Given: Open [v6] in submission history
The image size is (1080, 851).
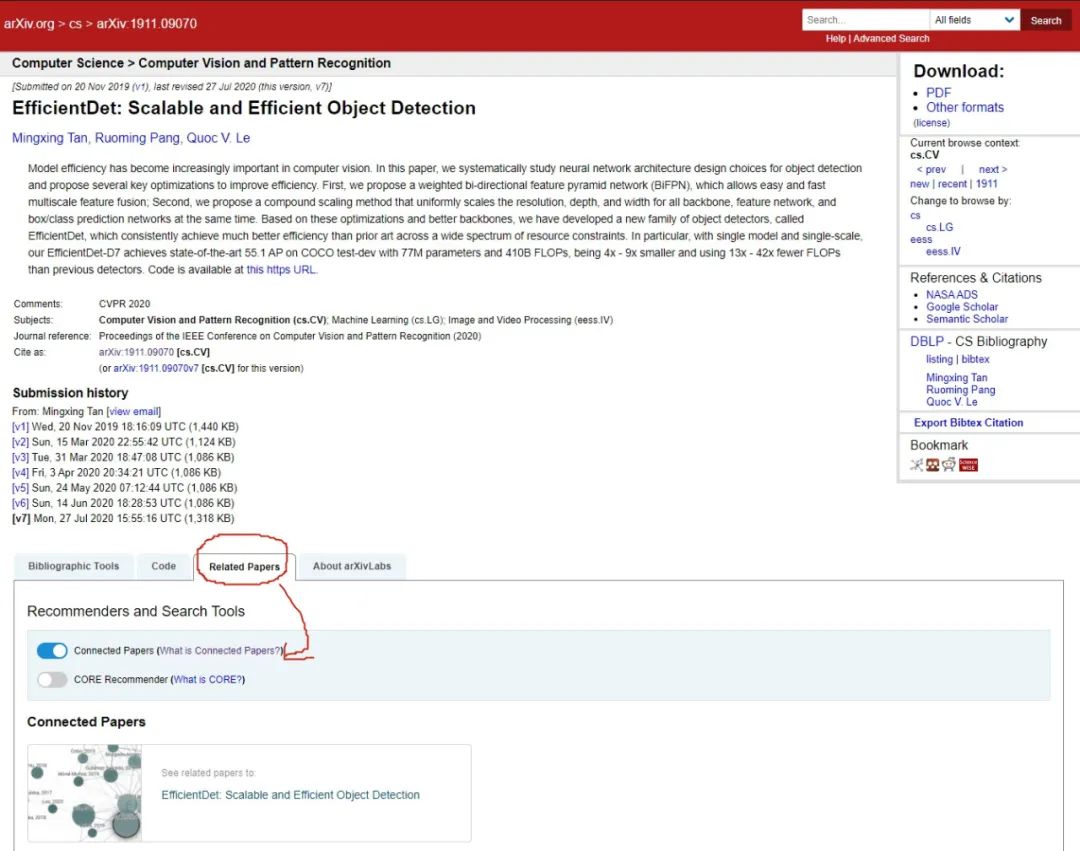Looking at the screenshot, I should [x=20, y=503].
